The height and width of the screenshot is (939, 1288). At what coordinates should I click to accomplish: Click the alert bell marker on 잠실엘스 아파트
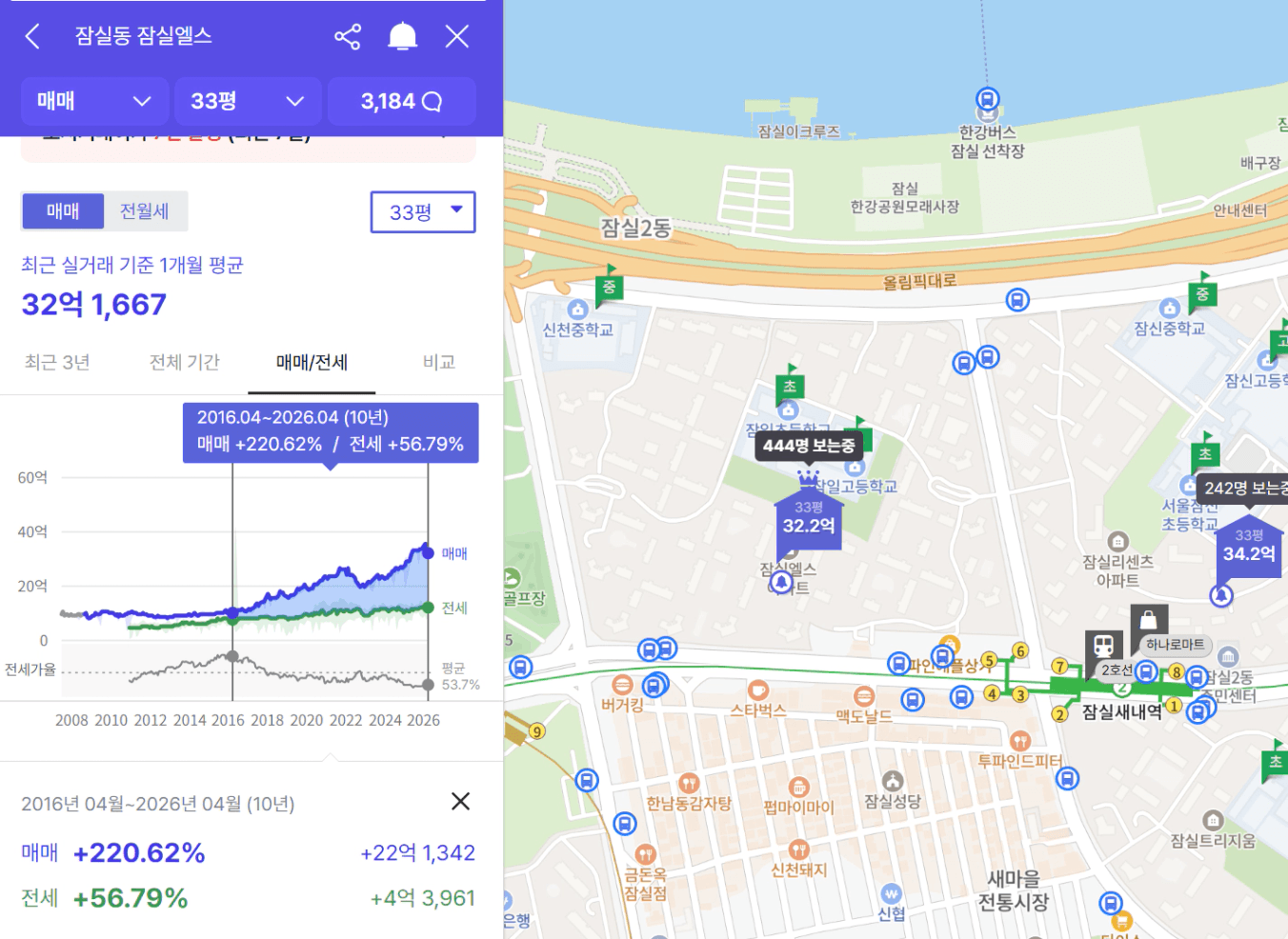click(x=781, y=582)
